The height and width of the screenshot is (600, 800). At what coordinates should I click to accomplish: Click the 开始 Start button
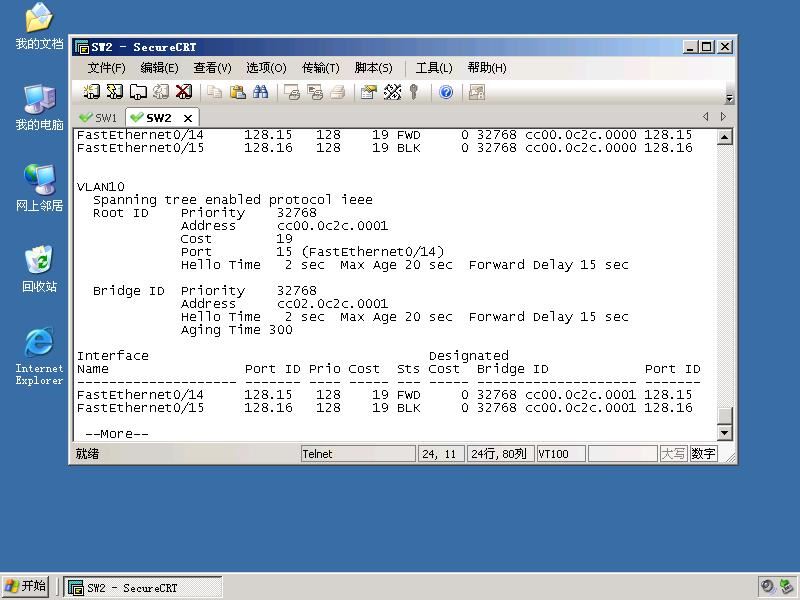(26, 586)
